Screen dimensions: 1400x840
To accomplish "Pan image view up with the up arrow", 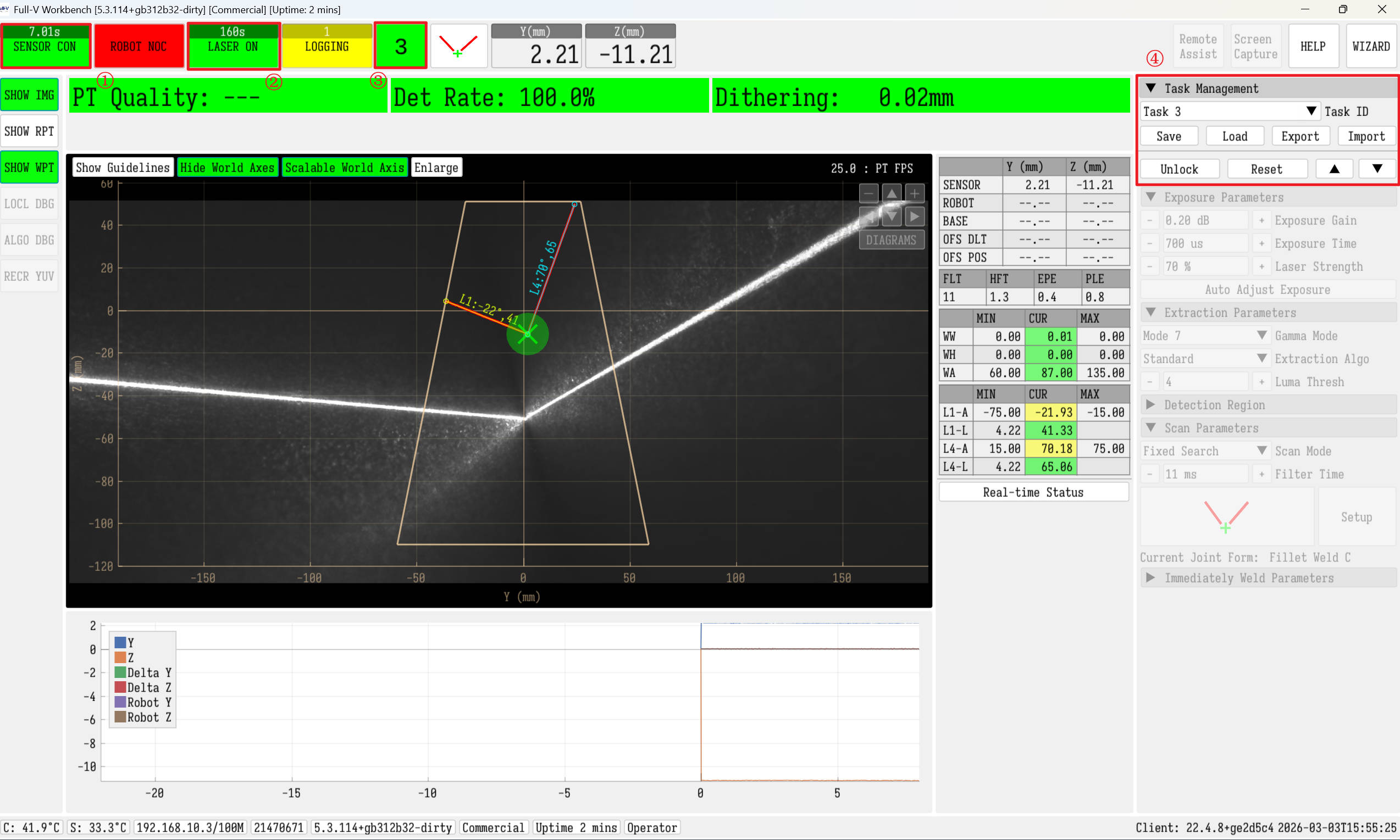I will pos(892,193).
